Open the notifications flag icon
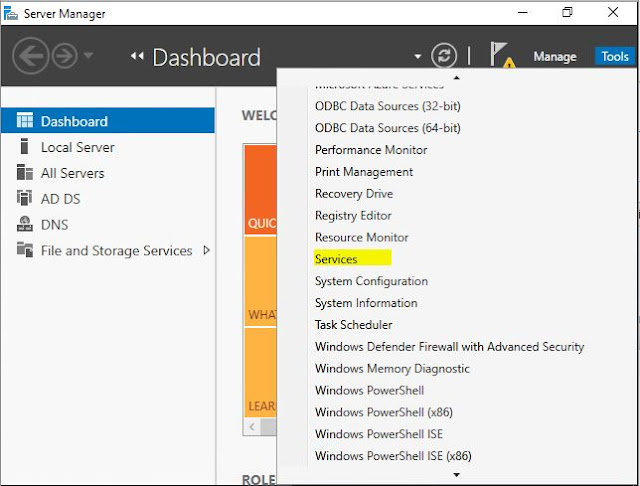 tap(502, 56)
